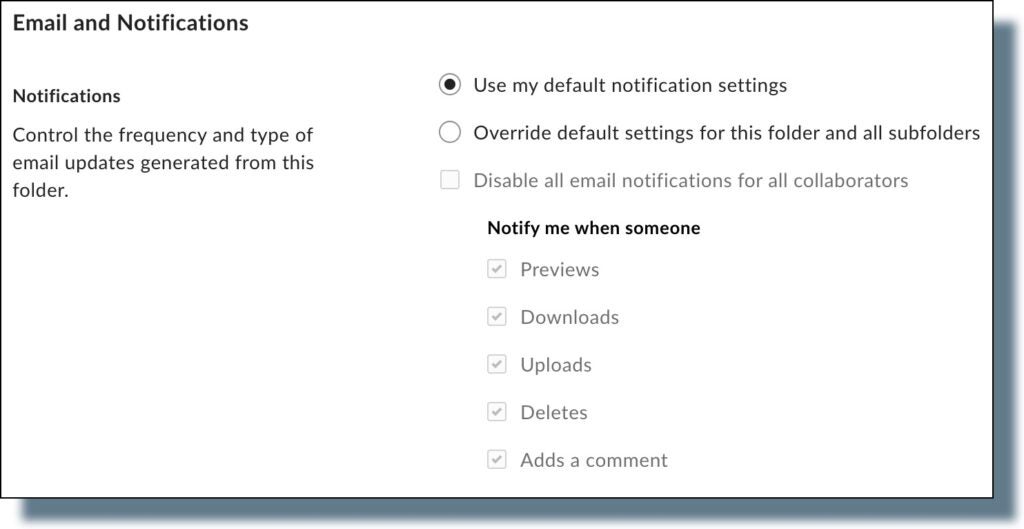Click the 'Deletes' option label
This screenshot has height=529, width=1024.
click(x=554, y=412)
